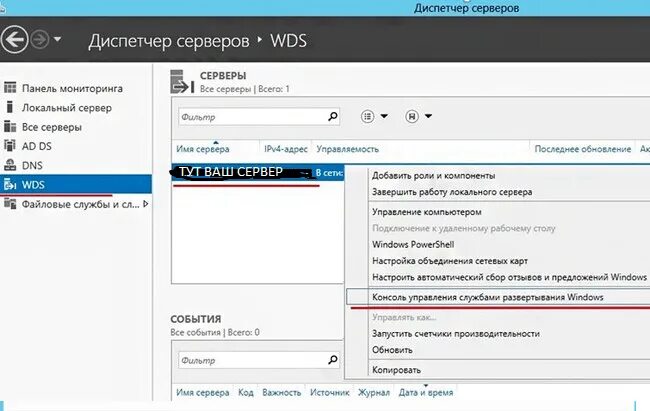Screen dimensions: 650x411
Task: Click the servers filter search magnifier
Action: pyautogui.click(x=333, y=117)
